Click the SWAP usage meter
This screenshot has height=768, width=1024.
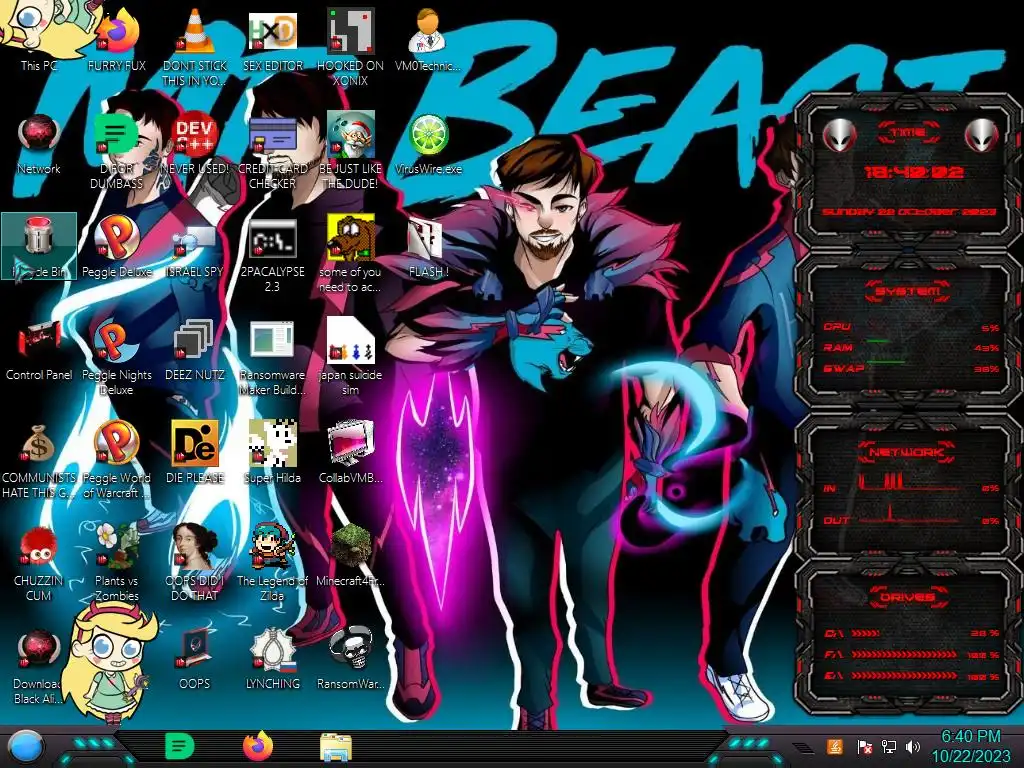tap(912, 368)
